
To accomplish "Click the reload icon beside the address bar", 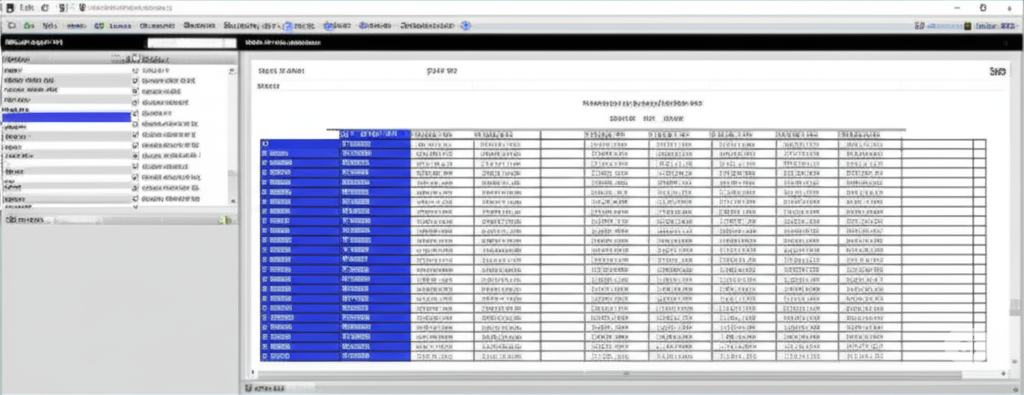I will (44, 8).
